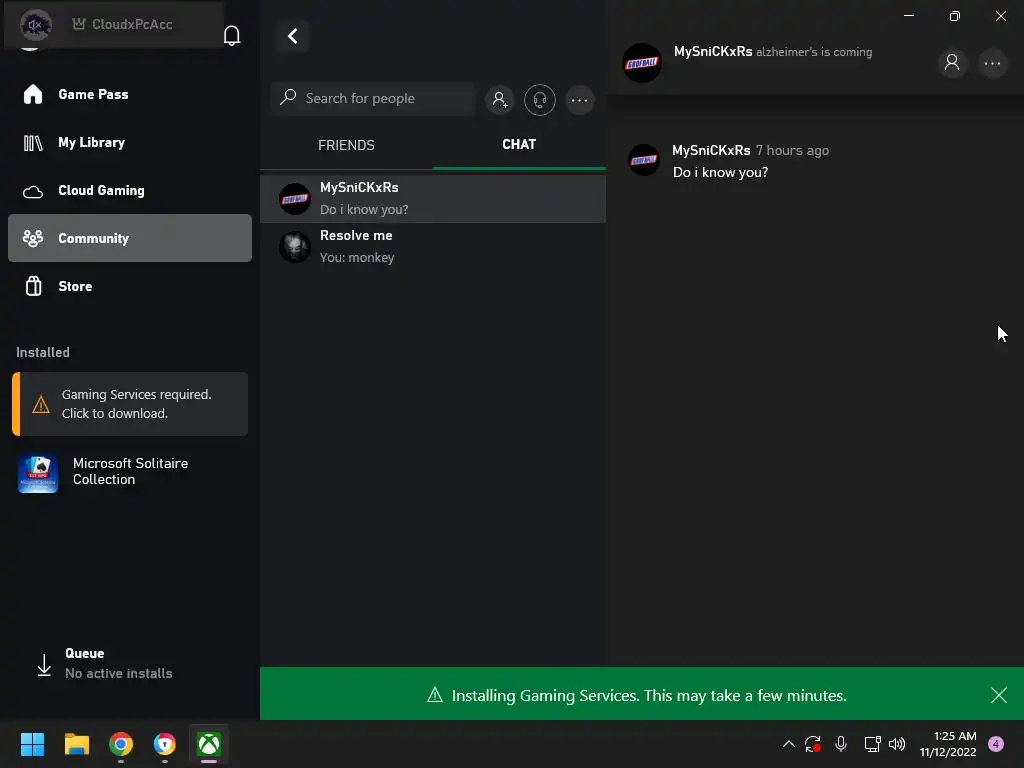Open the Windows Start menu
Screen dimensions: 1024x768
(x=32, y=744)
